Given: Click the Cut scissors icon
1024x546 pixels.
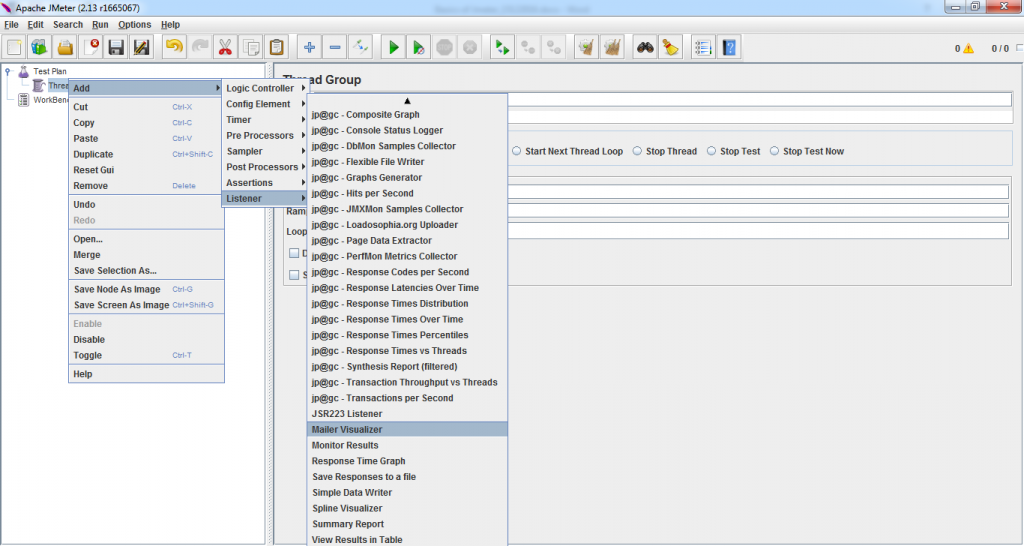Looking at the screenshot, I should 225,47.
